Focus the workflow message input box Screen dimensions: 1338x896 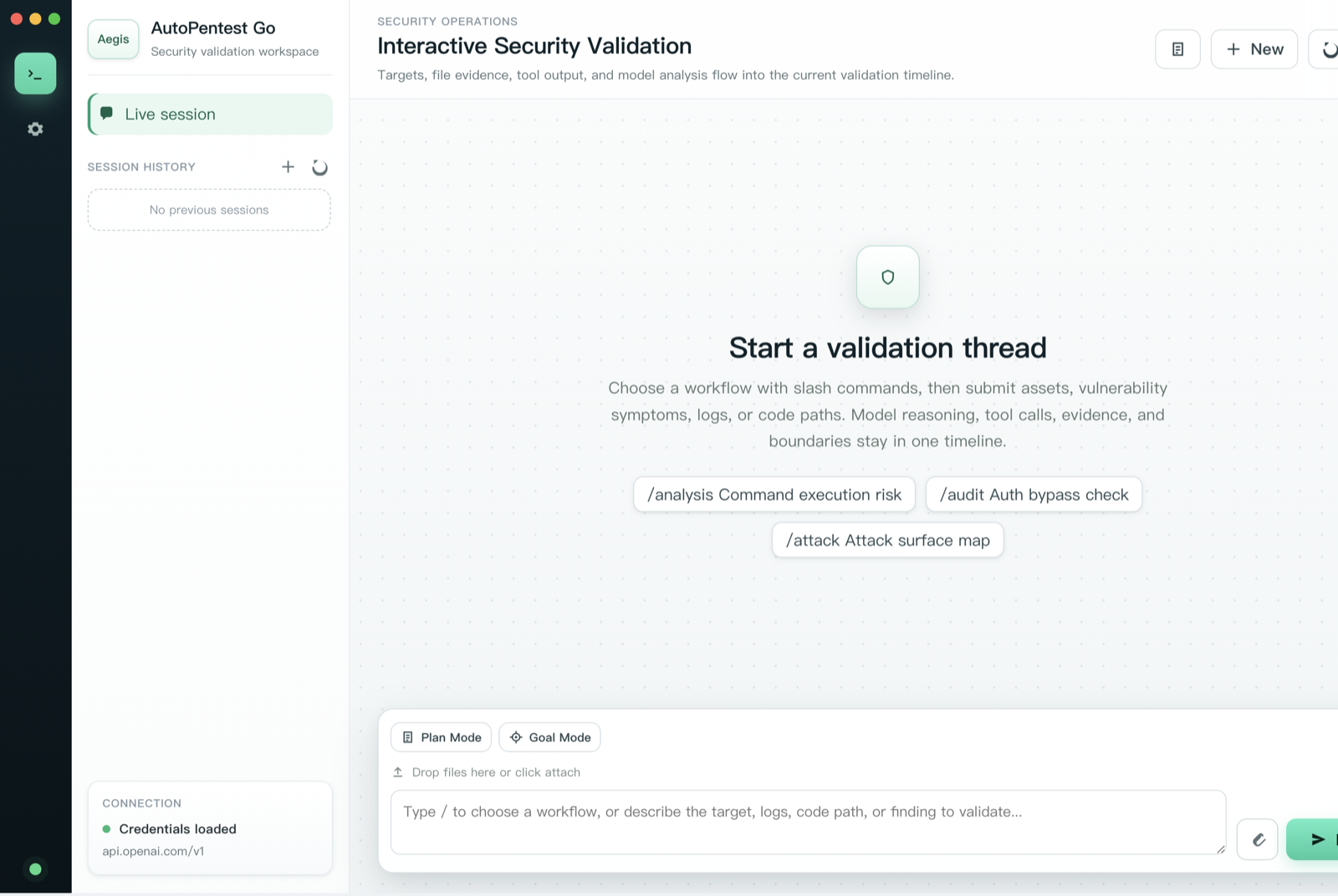808,822
